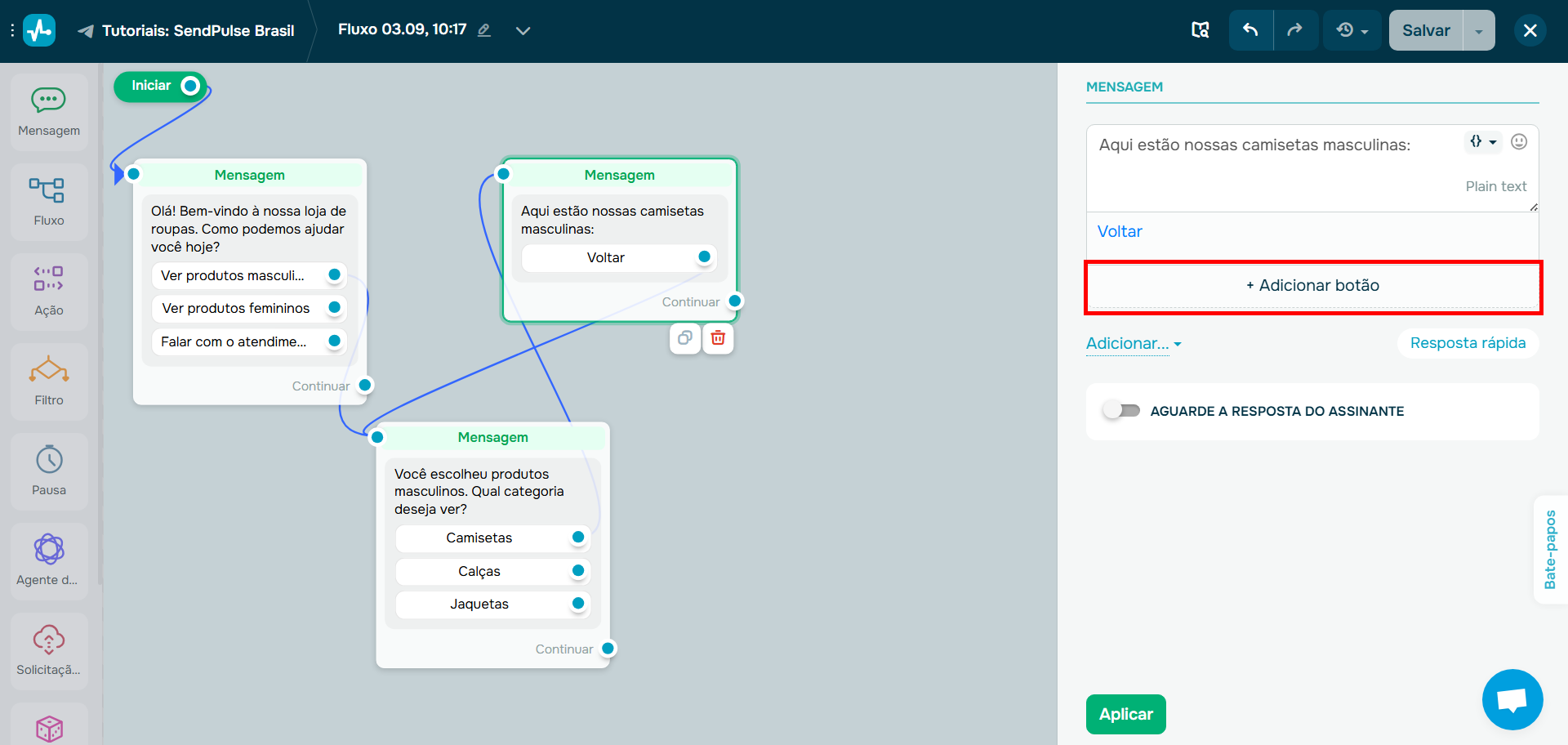Select the Pausa element in the sidebar
Viewport: 1568px width, 745px height.
[x=49, y=470]
